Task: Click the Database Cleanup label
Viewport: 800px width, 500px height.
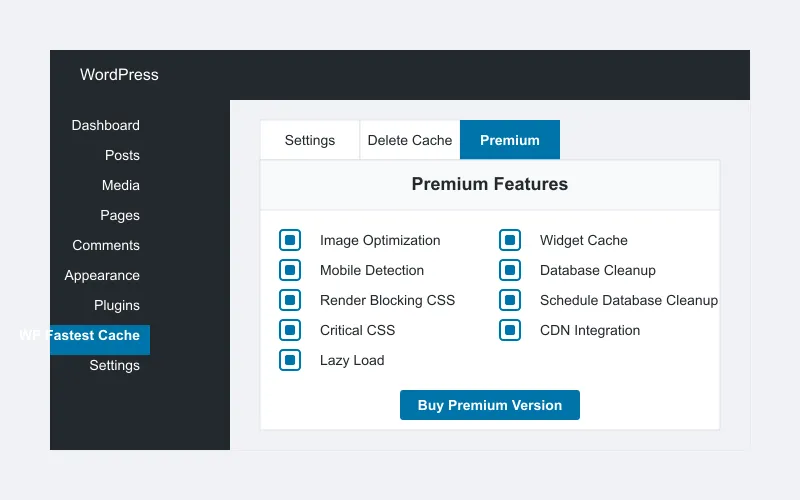Action: pyautogui.click(x=598, y=270)
